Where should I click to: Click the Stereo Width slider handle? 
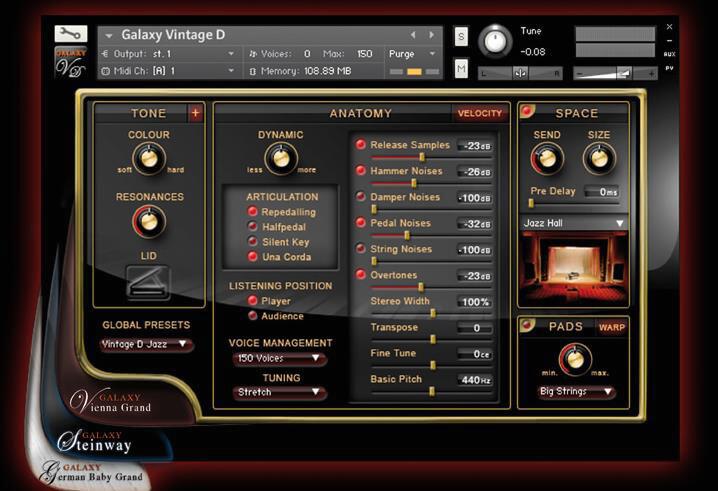(433, 314)
